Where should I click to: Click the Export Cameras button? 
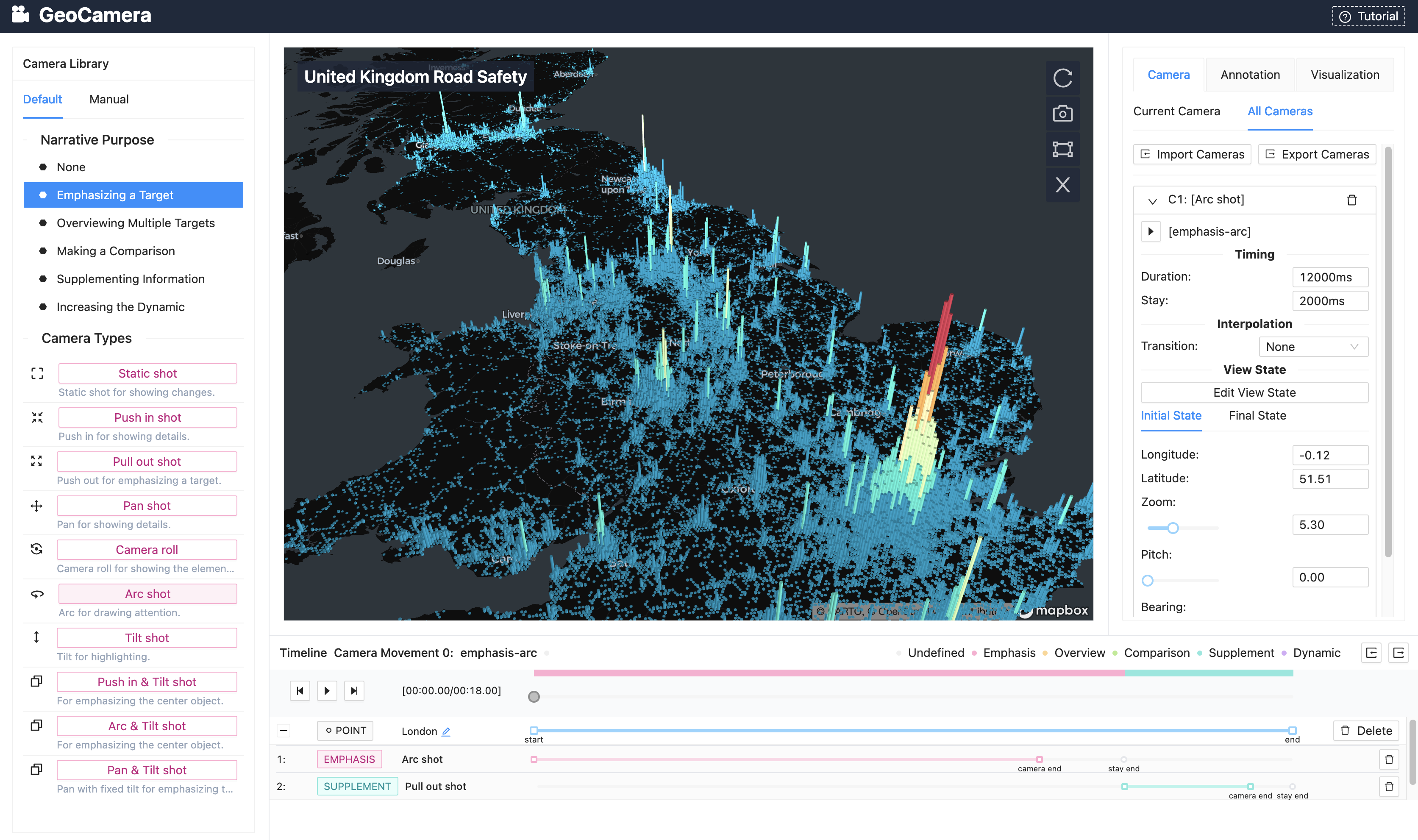pos(1316,155)
